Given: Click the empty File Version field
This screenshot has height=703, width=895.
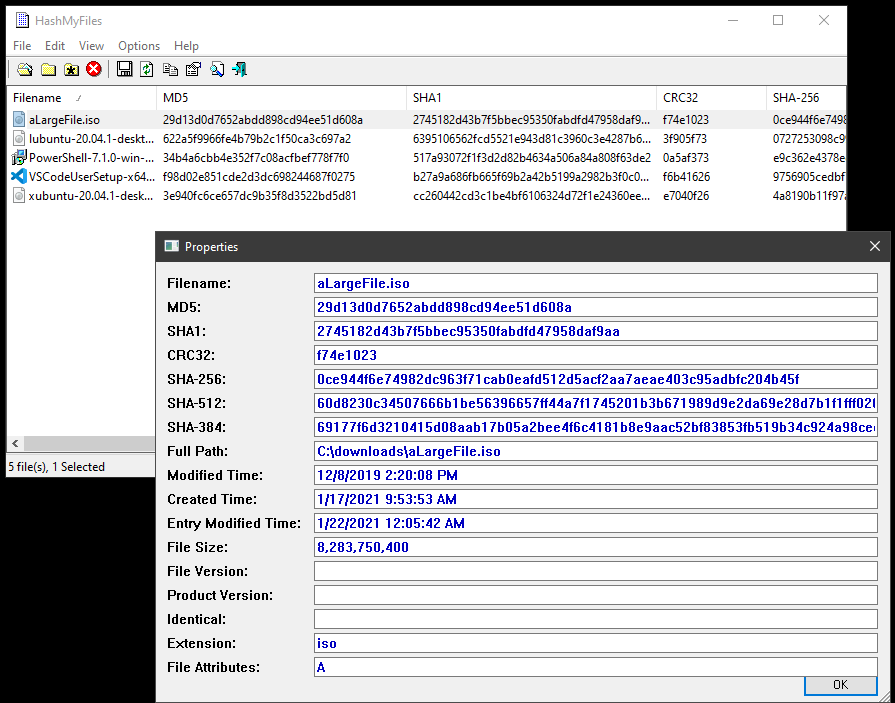Looking at the screenshot, I should pyautogui.click(x=595, y=571).
